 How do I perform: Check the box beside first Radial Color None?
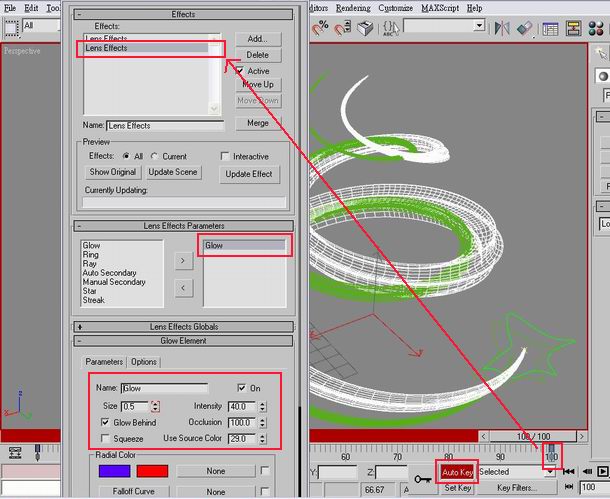[x=265, y=471]
